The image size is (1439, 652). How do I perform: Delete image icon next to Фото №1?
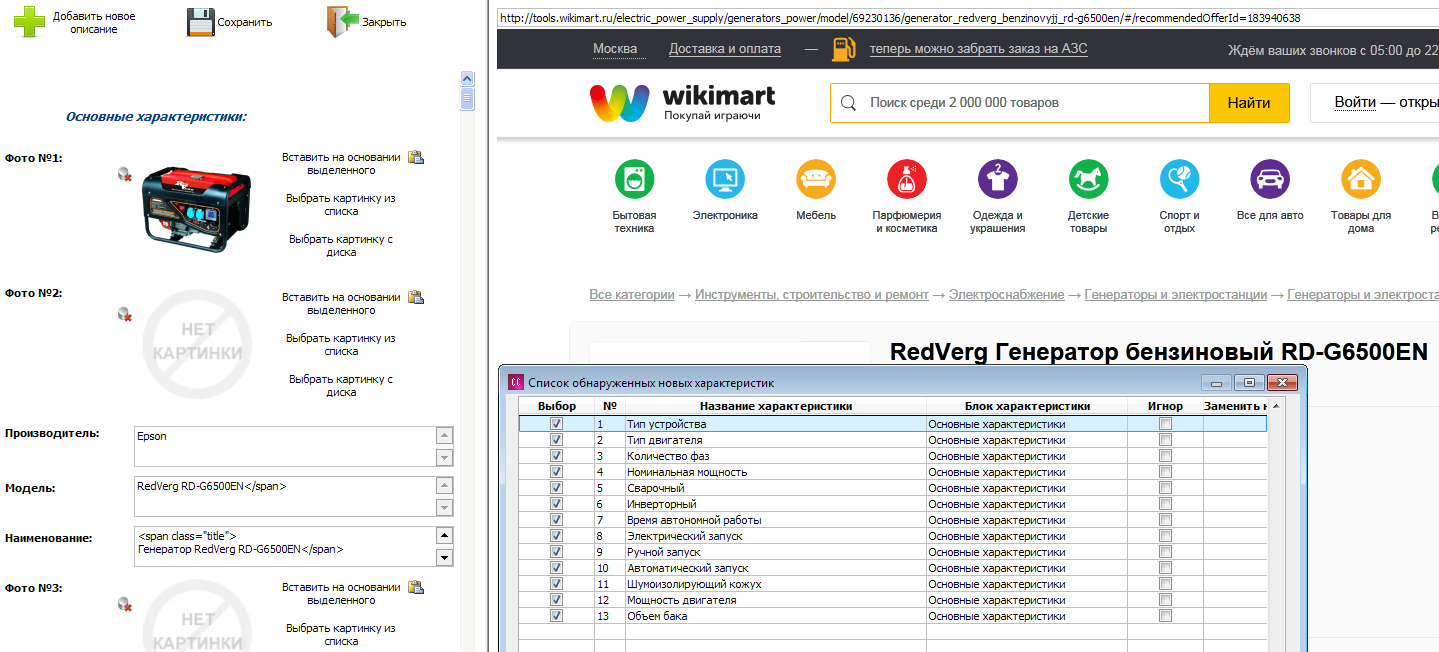tap(125, 174)
